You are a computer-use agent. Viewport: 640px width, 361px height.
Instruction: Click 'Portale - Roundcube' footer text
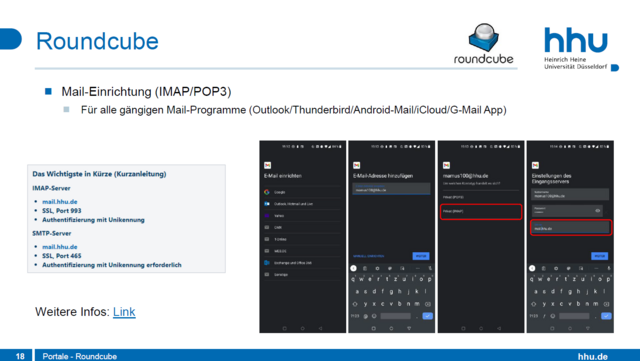click(x=80, y=356)
